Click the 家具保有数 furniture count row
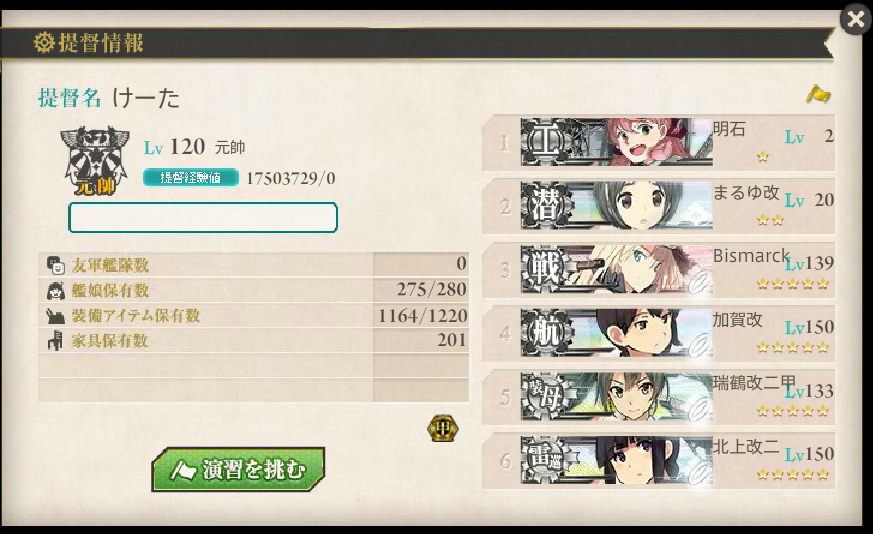This screenshot has width=873, height=534. tap(253, 340)
